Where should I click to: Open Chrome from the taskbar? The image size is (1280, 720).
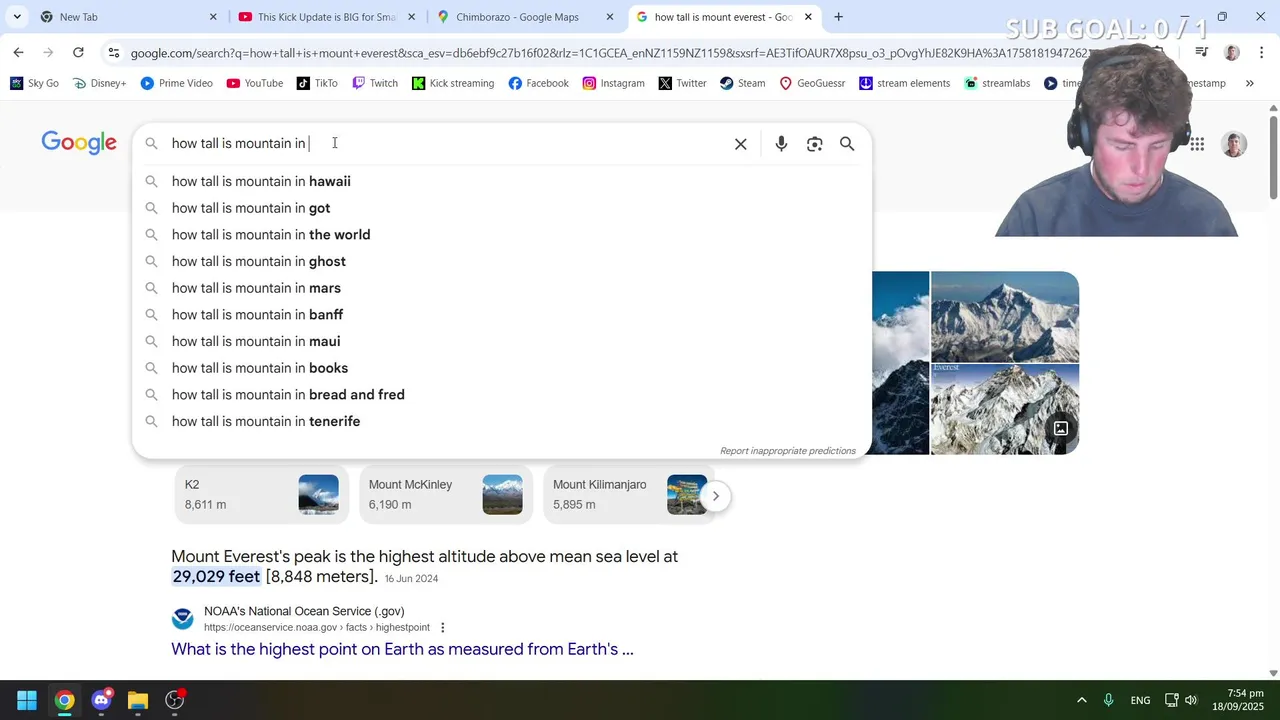(64, 700)
